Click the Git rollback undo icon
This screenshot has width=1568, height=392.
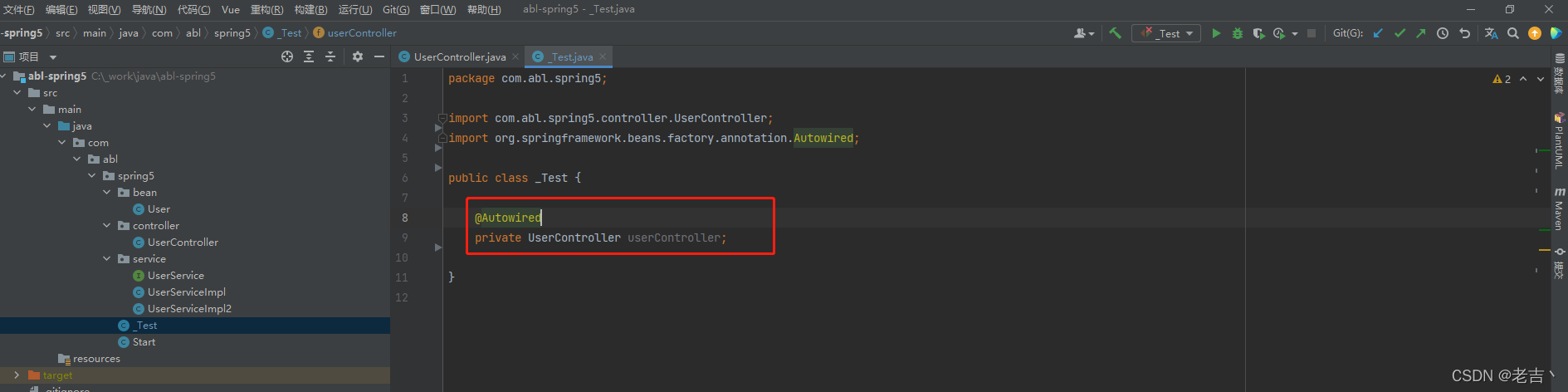point(1464,33)
